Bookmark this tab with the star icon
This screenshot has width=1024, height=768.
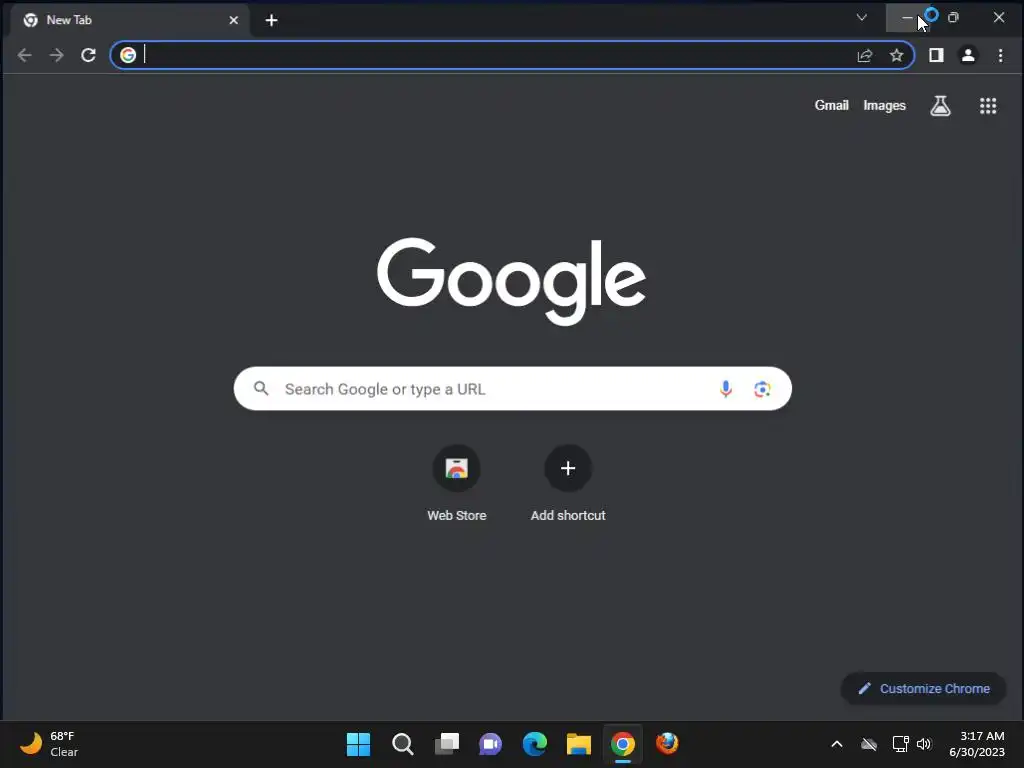point(897,56)
